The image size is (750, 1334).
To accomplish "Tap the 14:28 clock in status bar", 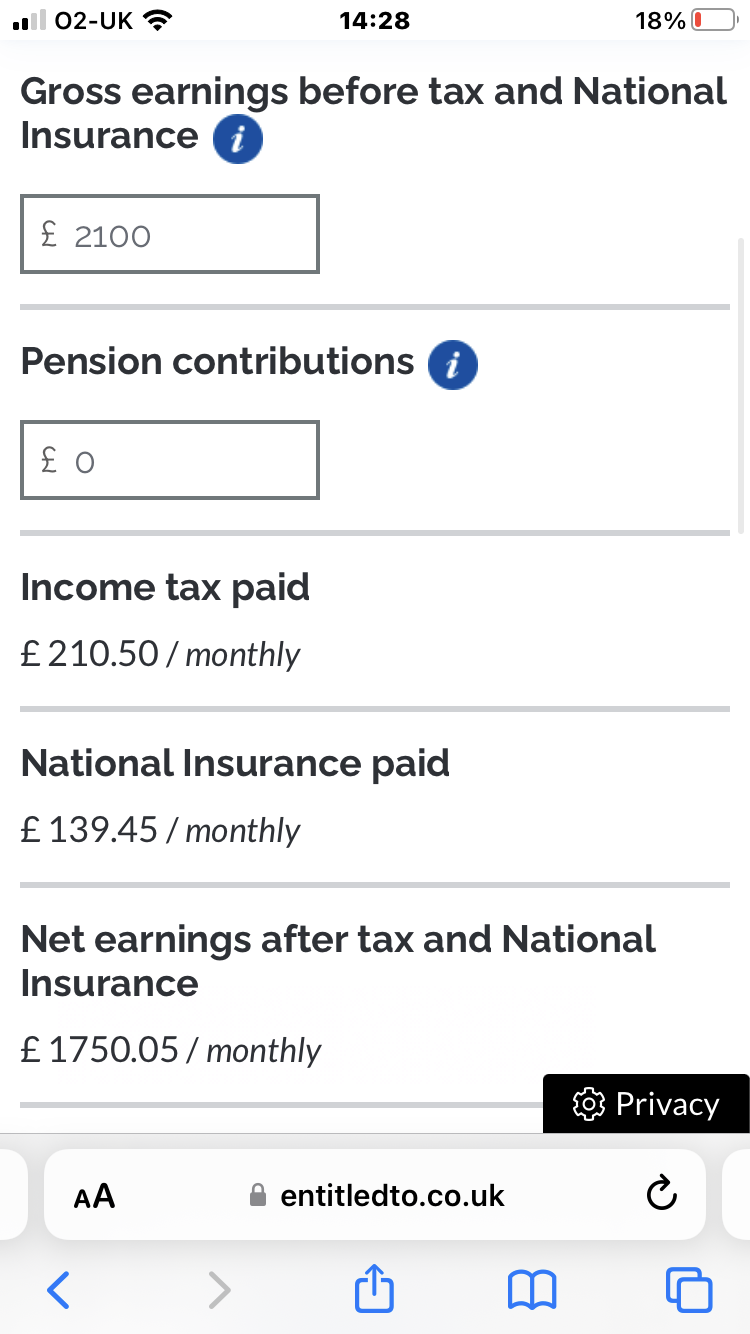I will 375,21.
